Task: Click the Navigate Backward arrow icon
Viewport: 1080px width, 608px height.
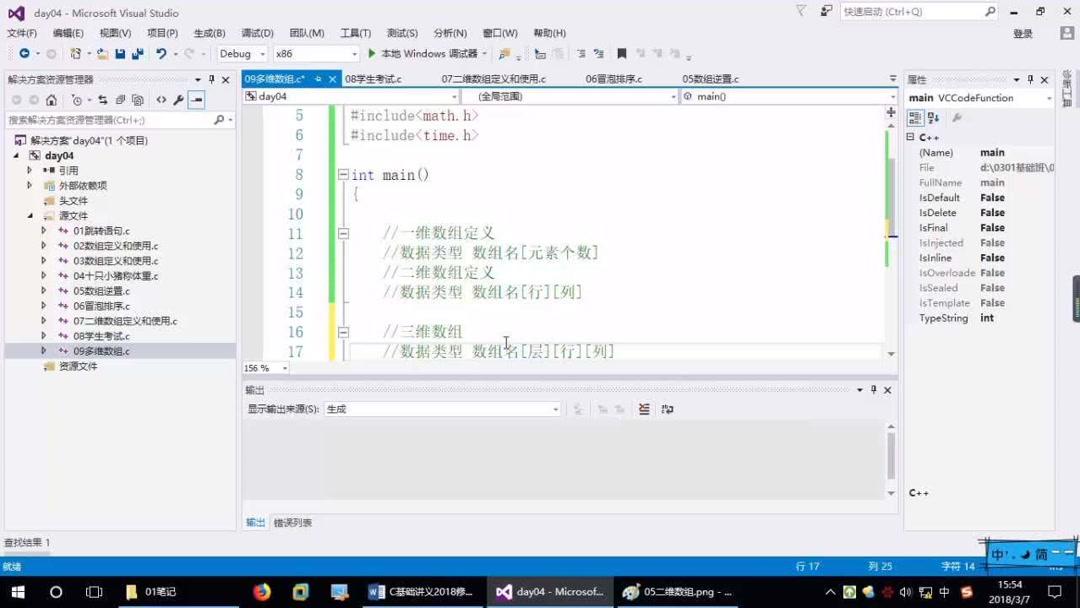Action: 24,53
